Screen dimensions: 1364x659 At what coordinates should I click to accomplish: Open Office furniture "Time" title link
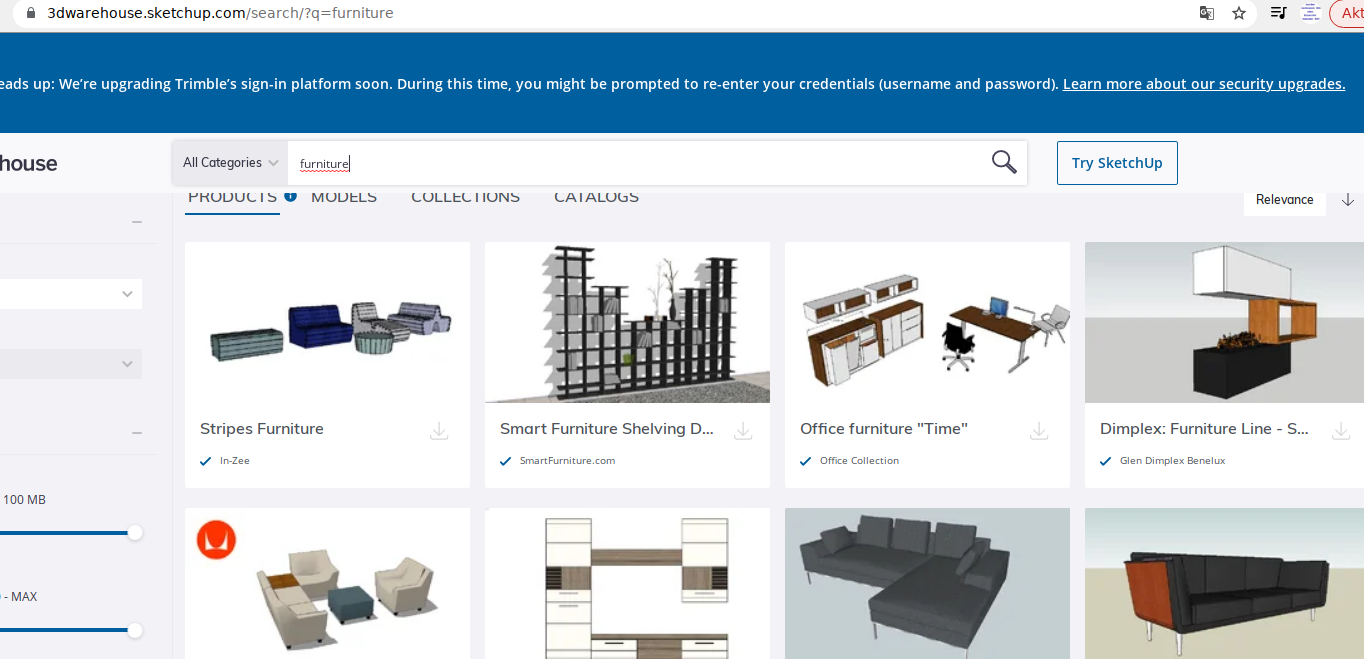point(884,428)
